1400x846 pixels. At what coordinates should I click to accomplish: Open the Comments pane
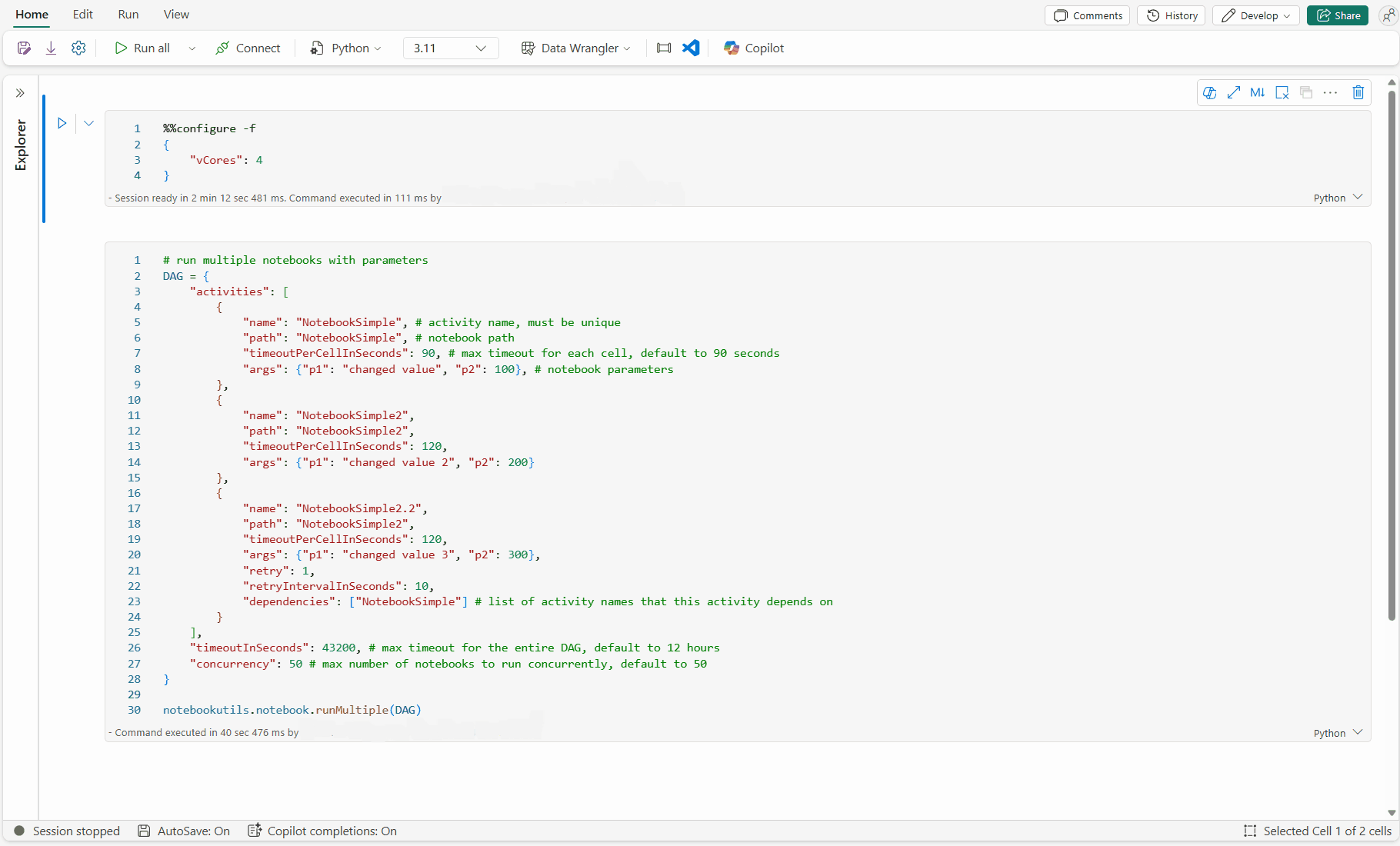(1088, 15)
